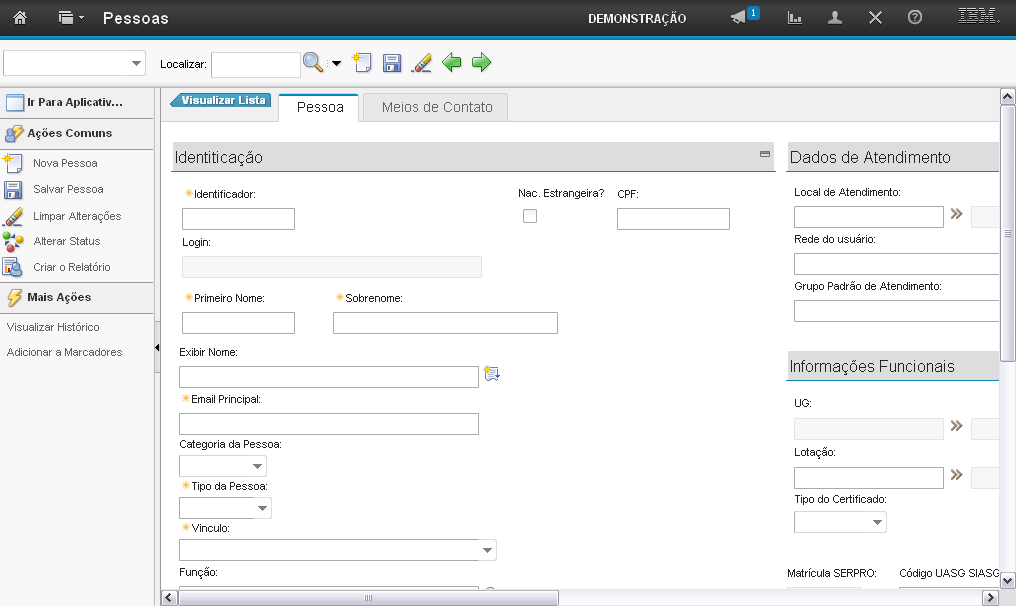1016x607 pixels.
Task: Click the Save Pessoa toolbar disk icon
Action: [x=392, y=63]
